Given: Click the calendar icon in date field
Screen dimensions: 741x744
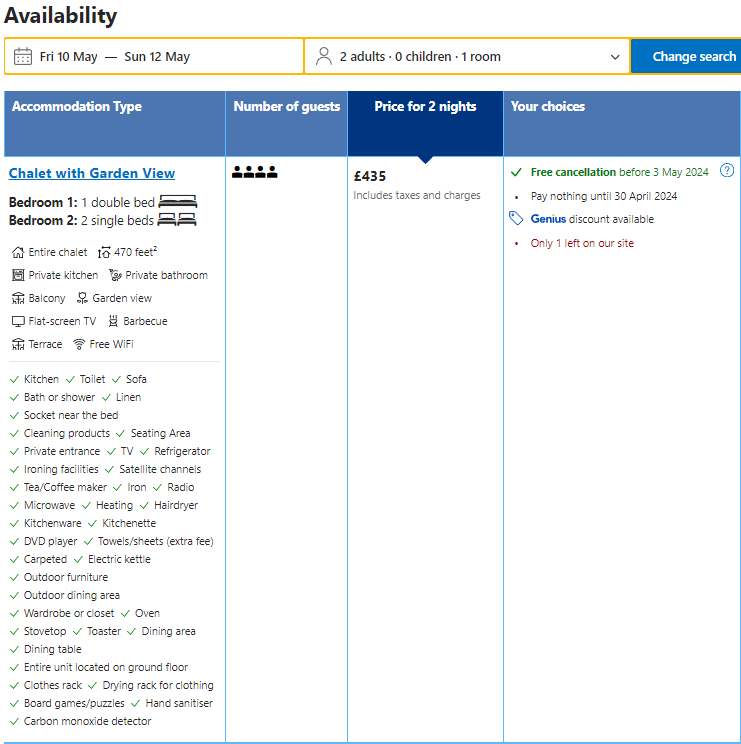Looking at the screenshot, I should click(22, 57).
